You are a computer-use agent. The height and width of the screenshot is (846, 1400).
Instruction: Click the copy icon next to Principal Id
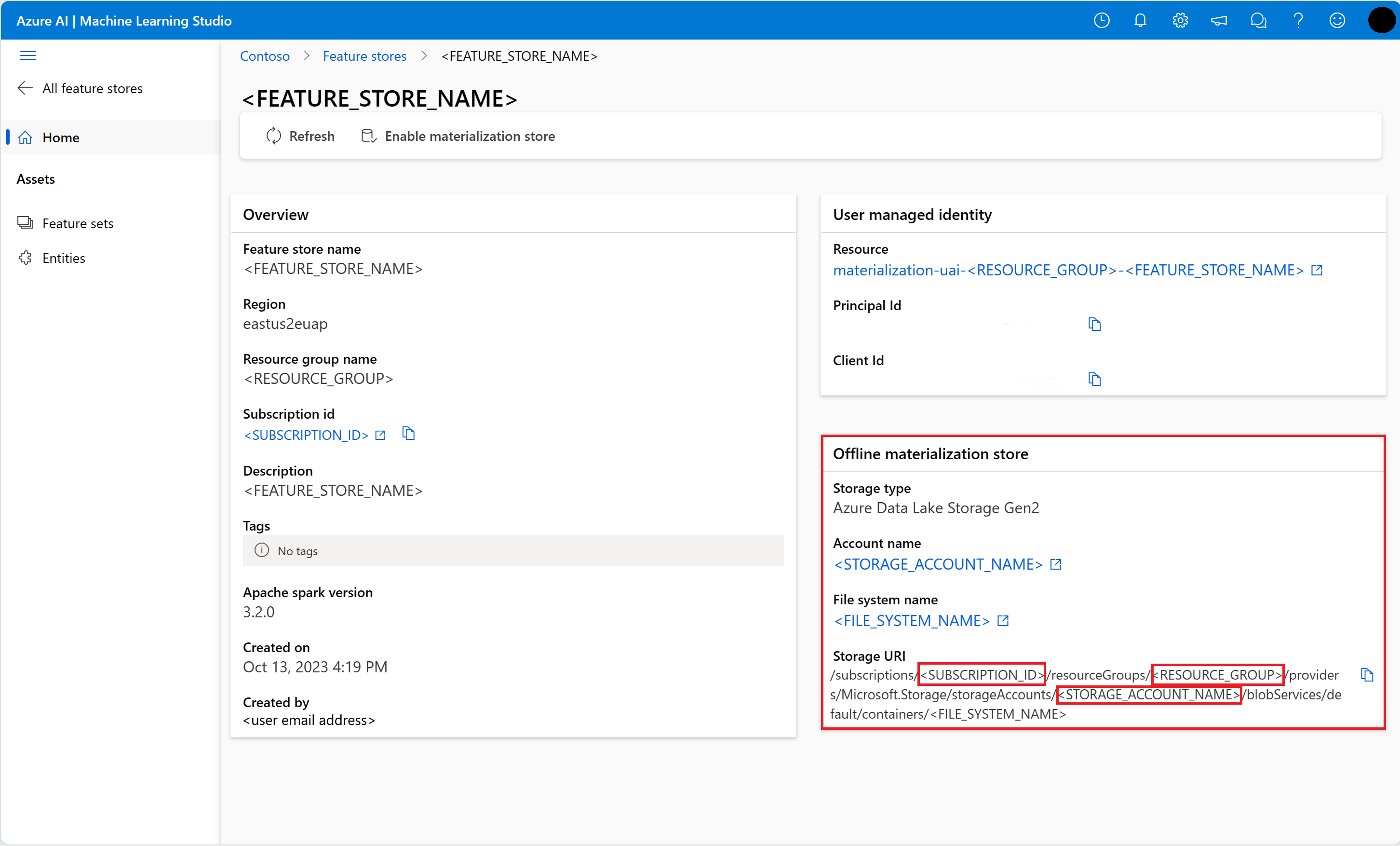click(1095, 323)
